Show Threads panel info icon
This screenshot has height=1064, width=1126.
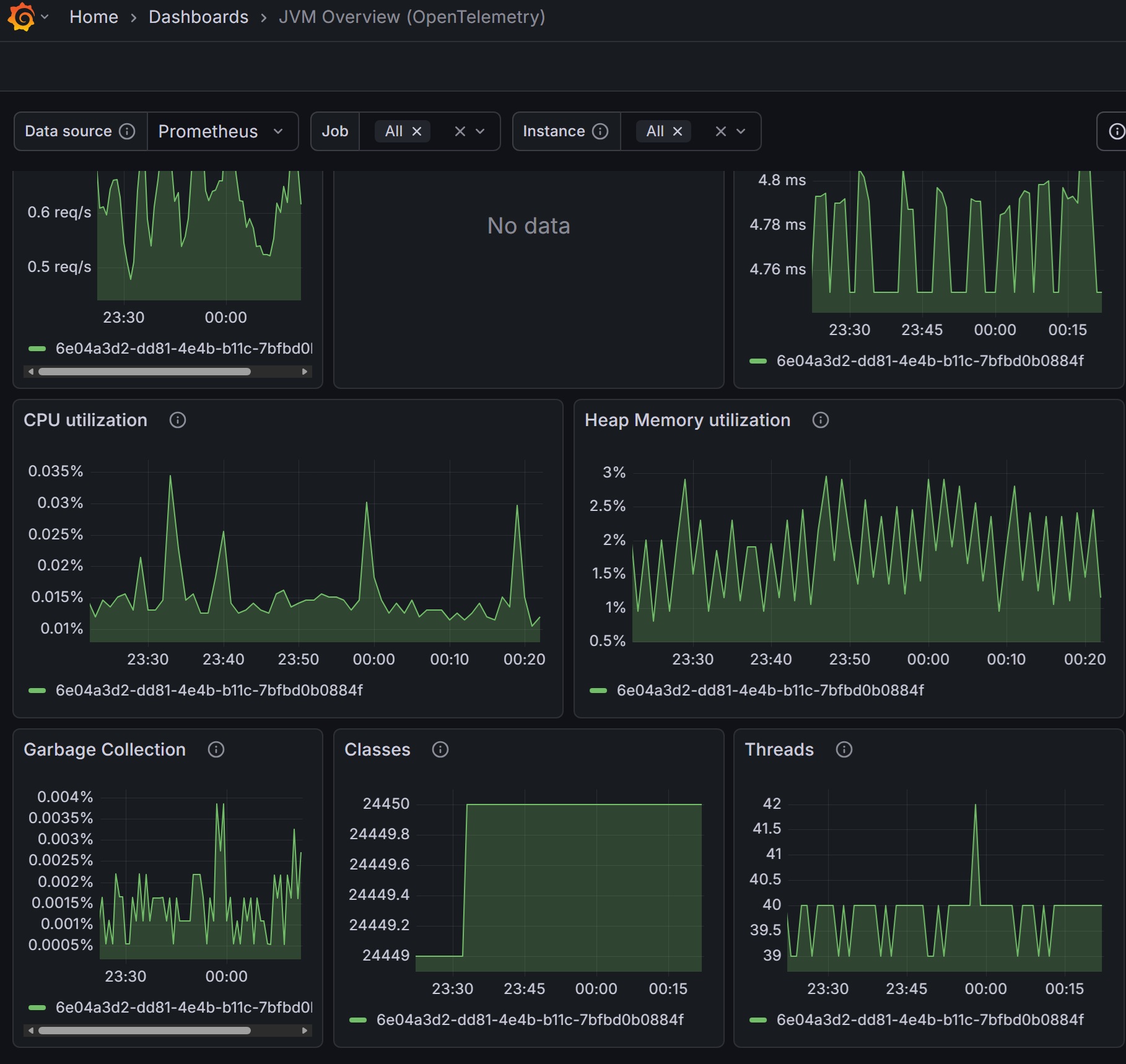click(x=844, y=750)
